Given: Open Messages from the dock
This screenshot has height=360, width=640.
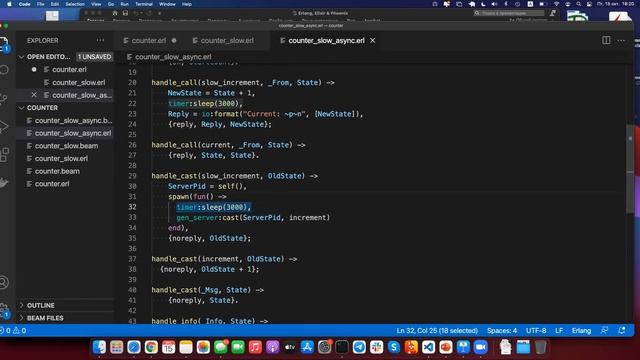Looking at the screenshot, I should click(220, 347).
